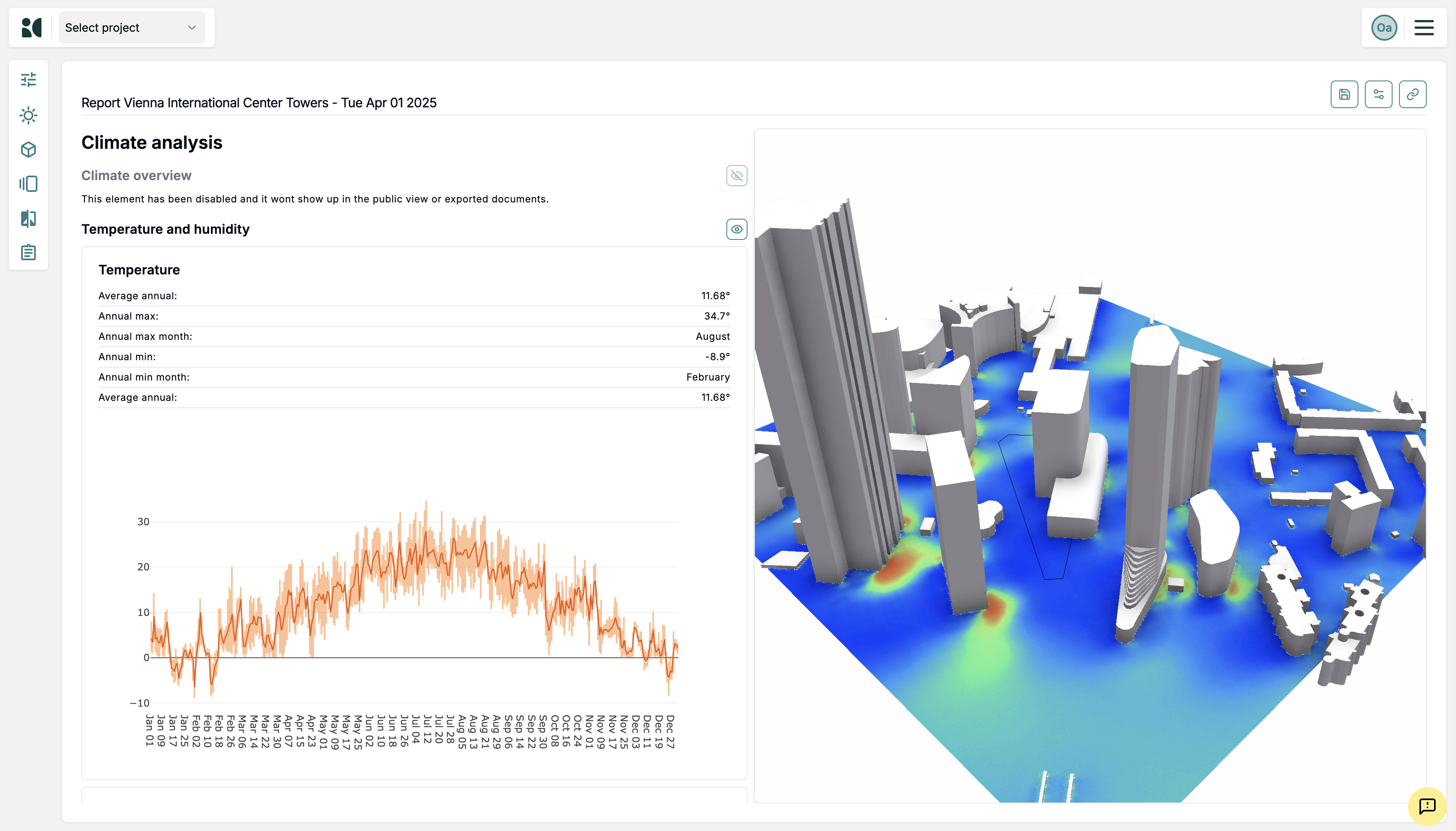Open the settings sliders sidebar icon
Image resolution: width=1456 pixels, height=831 pixels.
coord(28,80)
